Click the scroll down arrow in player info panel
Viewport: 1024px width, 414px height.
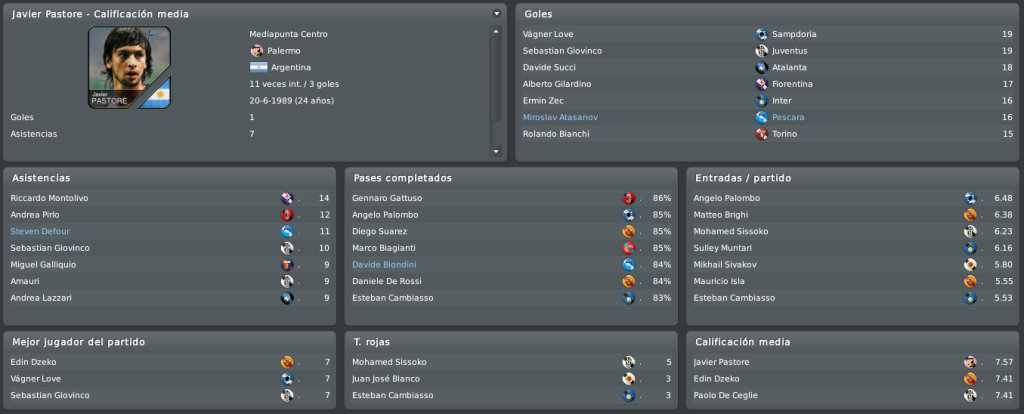click(496, 151)
